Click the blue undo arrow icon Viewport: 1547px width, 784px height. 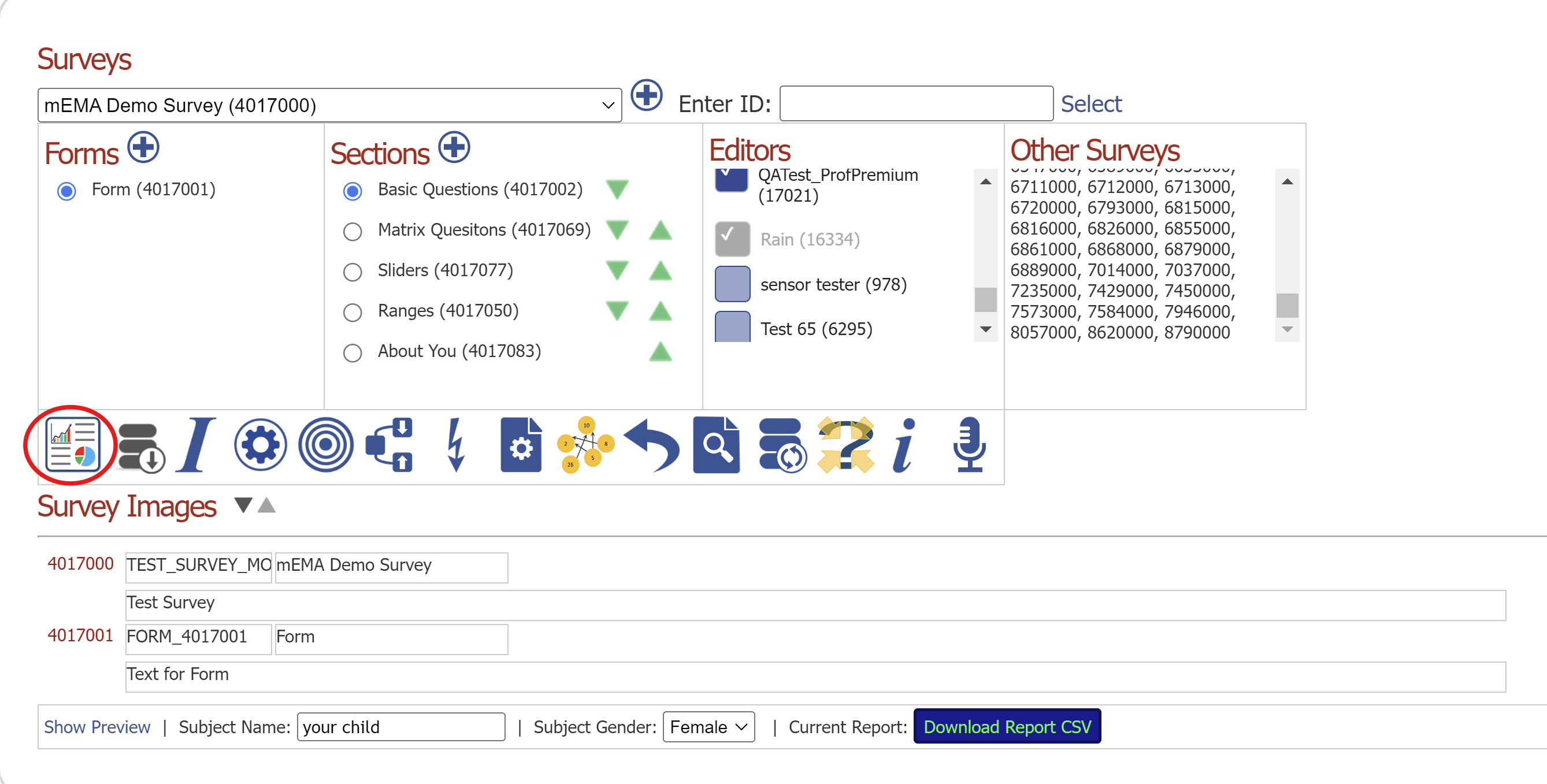click(652, 445)
